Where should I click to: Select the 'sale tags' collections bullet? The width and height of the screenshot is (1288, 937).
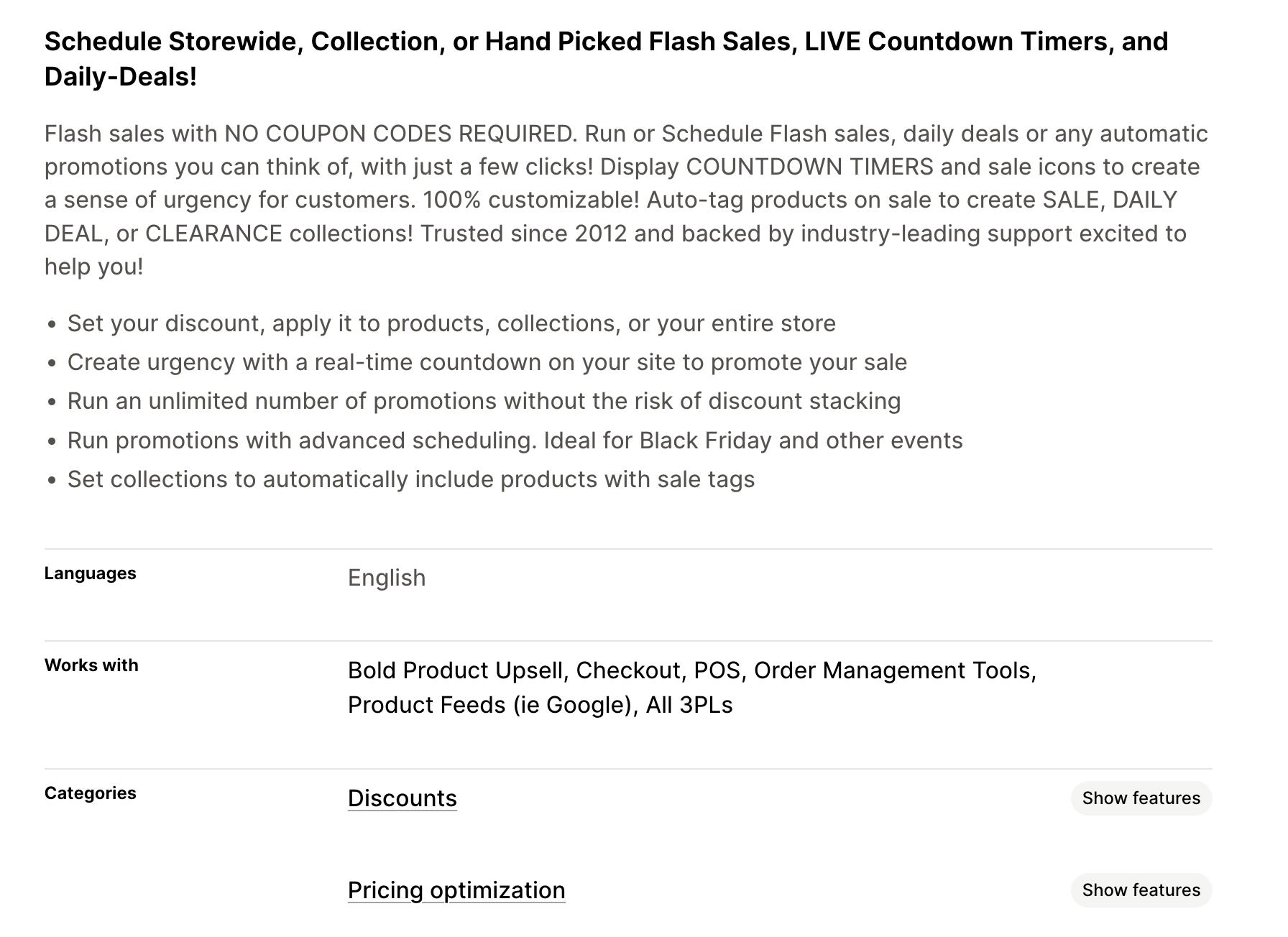coord(411,479)
